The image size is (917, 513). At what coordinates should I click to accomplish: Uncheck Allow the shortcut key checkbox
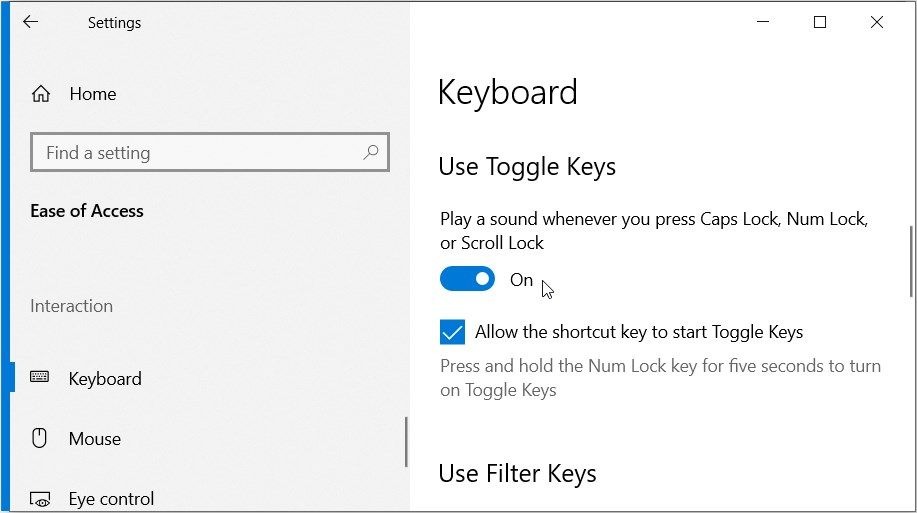click(x=453, y=332)
